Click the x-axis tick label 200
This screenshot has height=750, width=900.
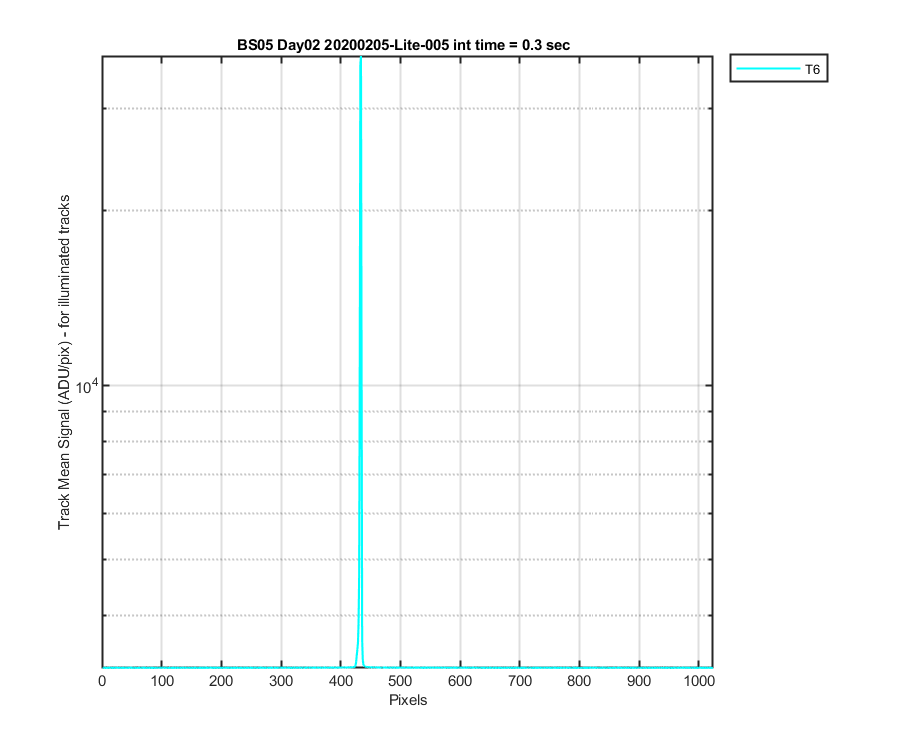221,681
